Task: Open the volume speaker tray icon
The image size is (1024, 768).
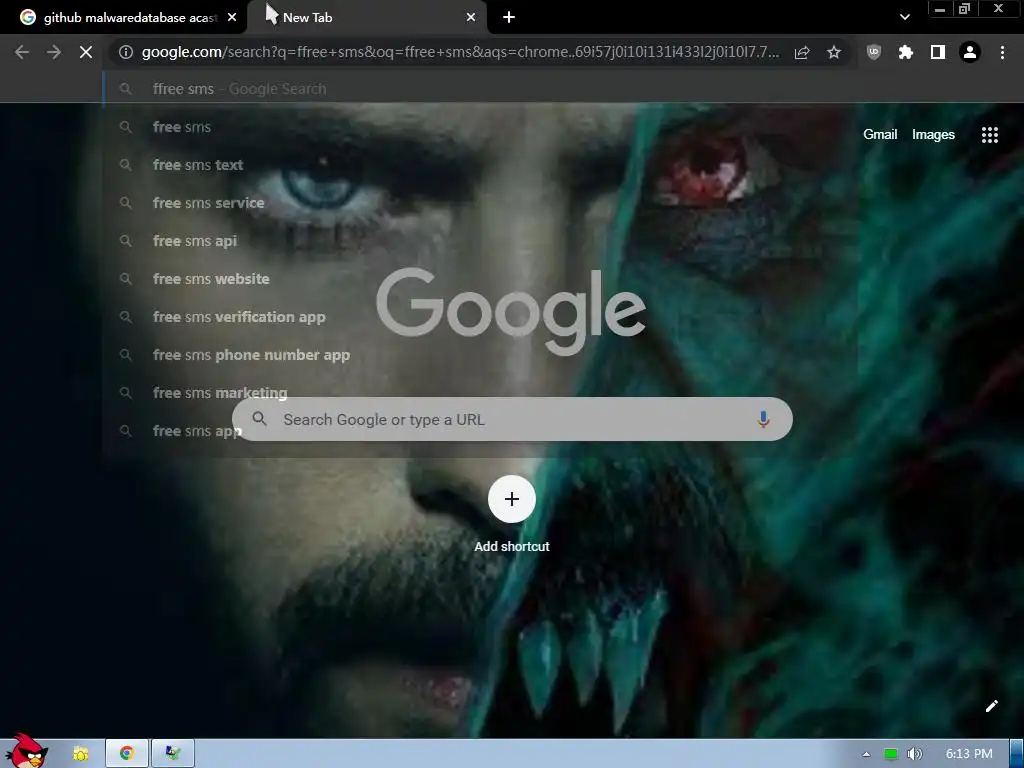Action: 914,754
